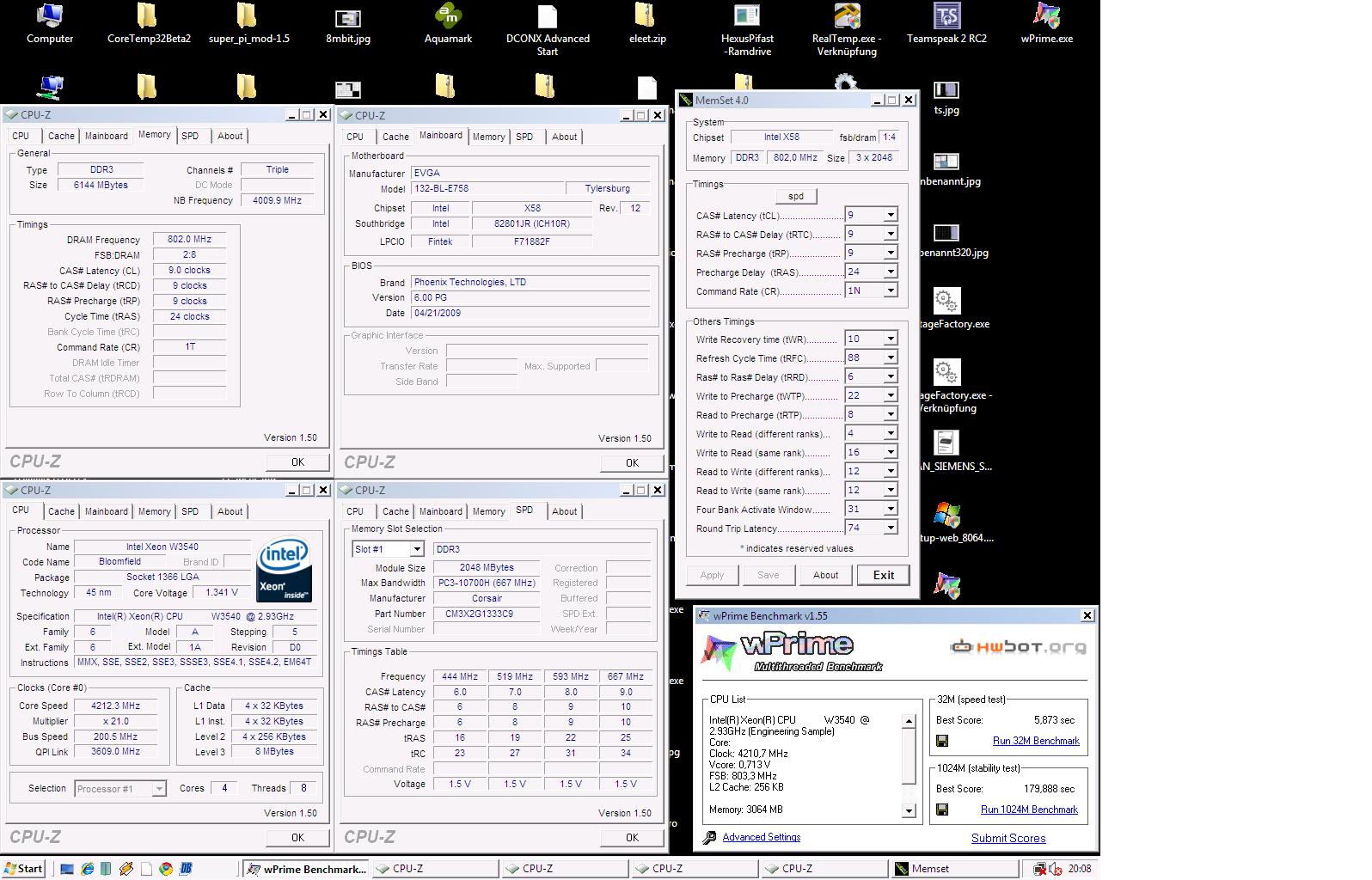Screen dimensions: 1372x880
Task: Click the BIOS Date value 04/21/2009
Action: [530, 313]
